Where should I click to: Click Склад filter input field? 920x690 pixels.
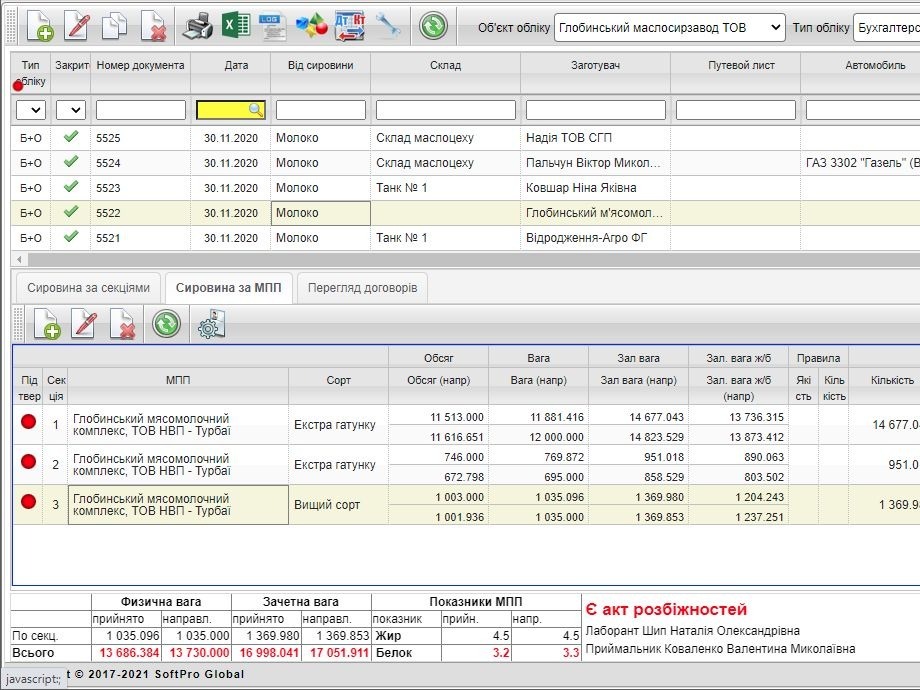(x=446, y=110)
